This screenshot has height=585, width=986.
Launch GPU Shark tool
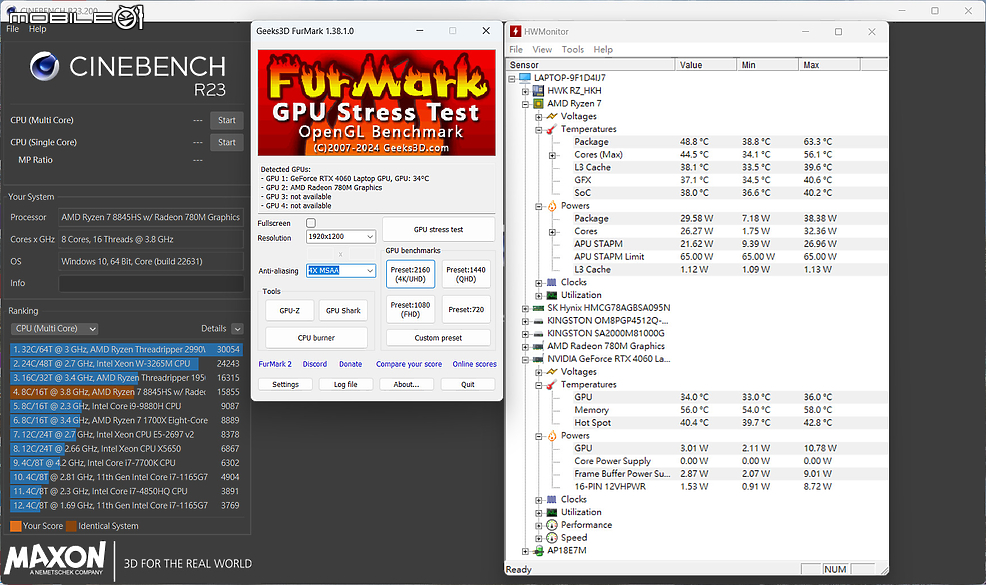(x=343, y=311)
